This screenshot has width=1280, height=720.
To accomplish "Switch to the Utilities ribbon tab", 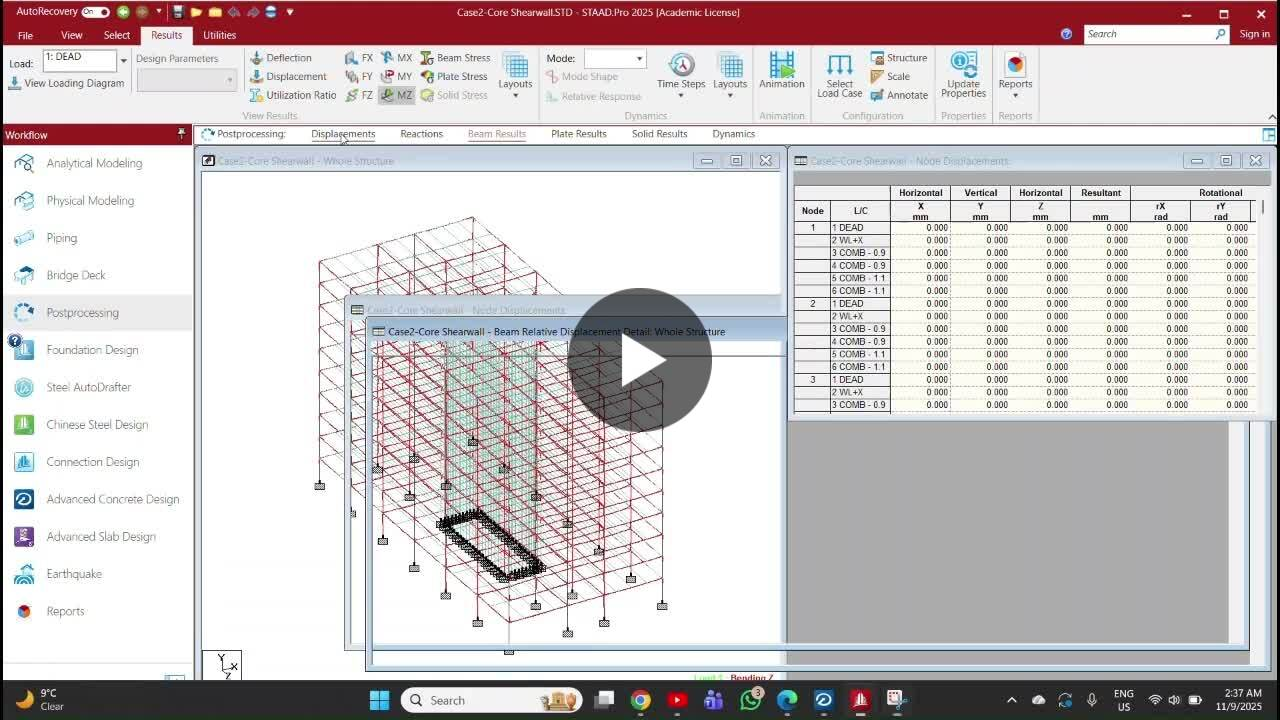I will [220, 35].
